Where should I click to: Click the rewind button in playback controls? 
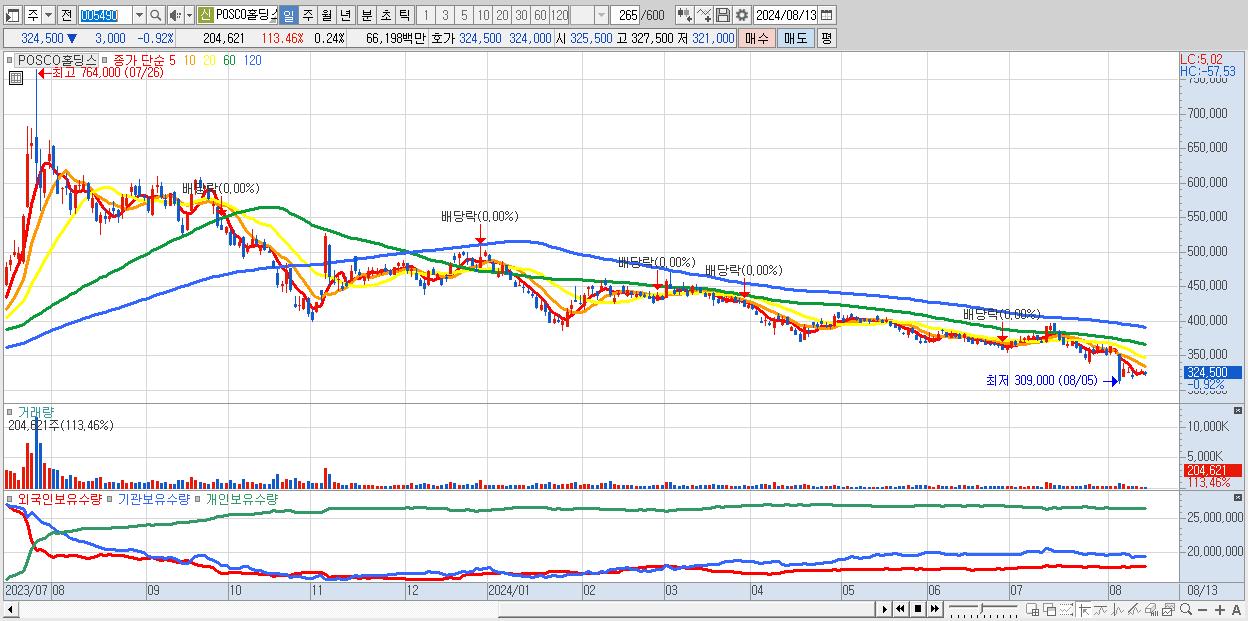(900, 609)
